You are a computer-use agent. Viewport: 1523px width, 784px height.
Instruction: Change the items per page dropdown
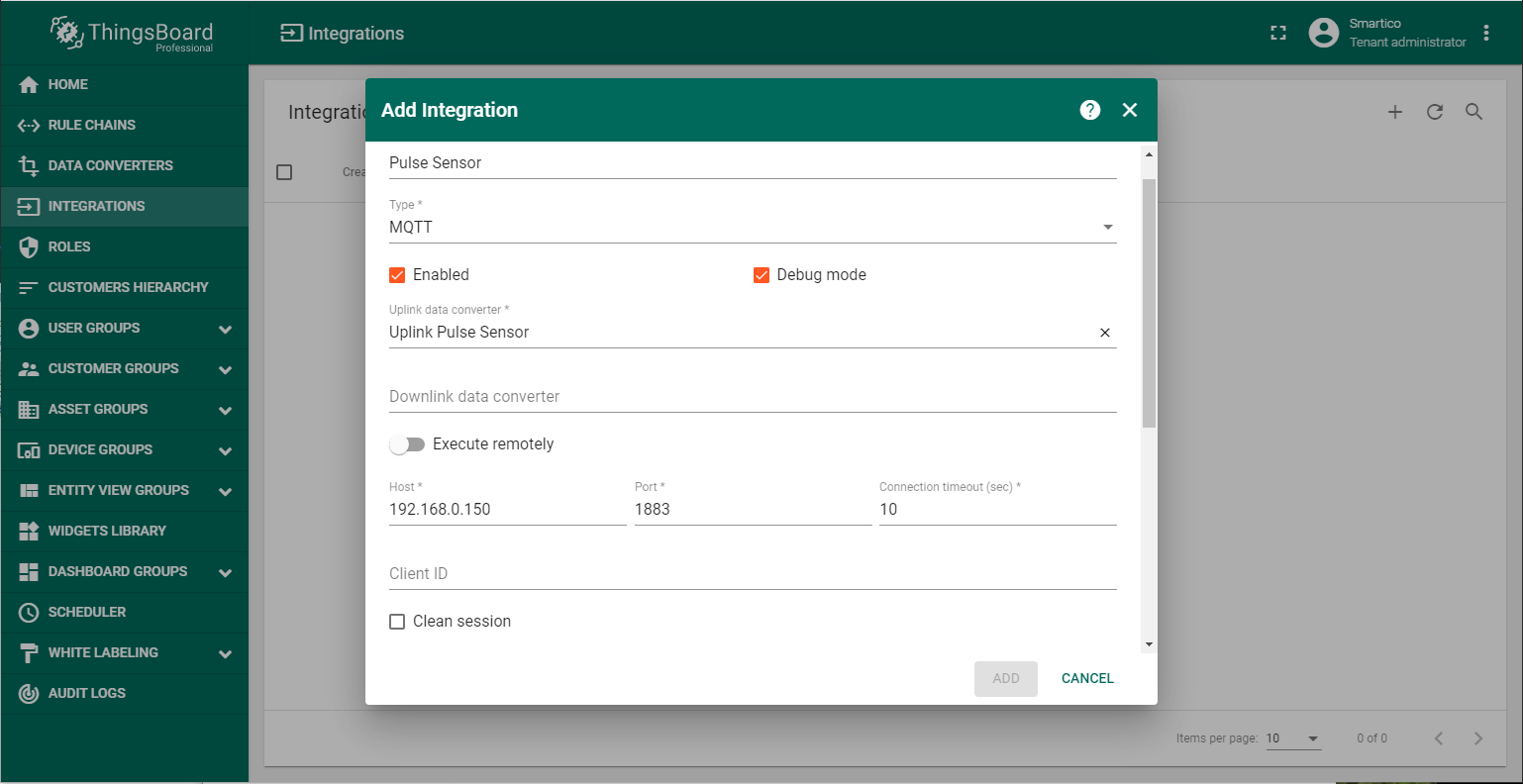(1293, 738)
